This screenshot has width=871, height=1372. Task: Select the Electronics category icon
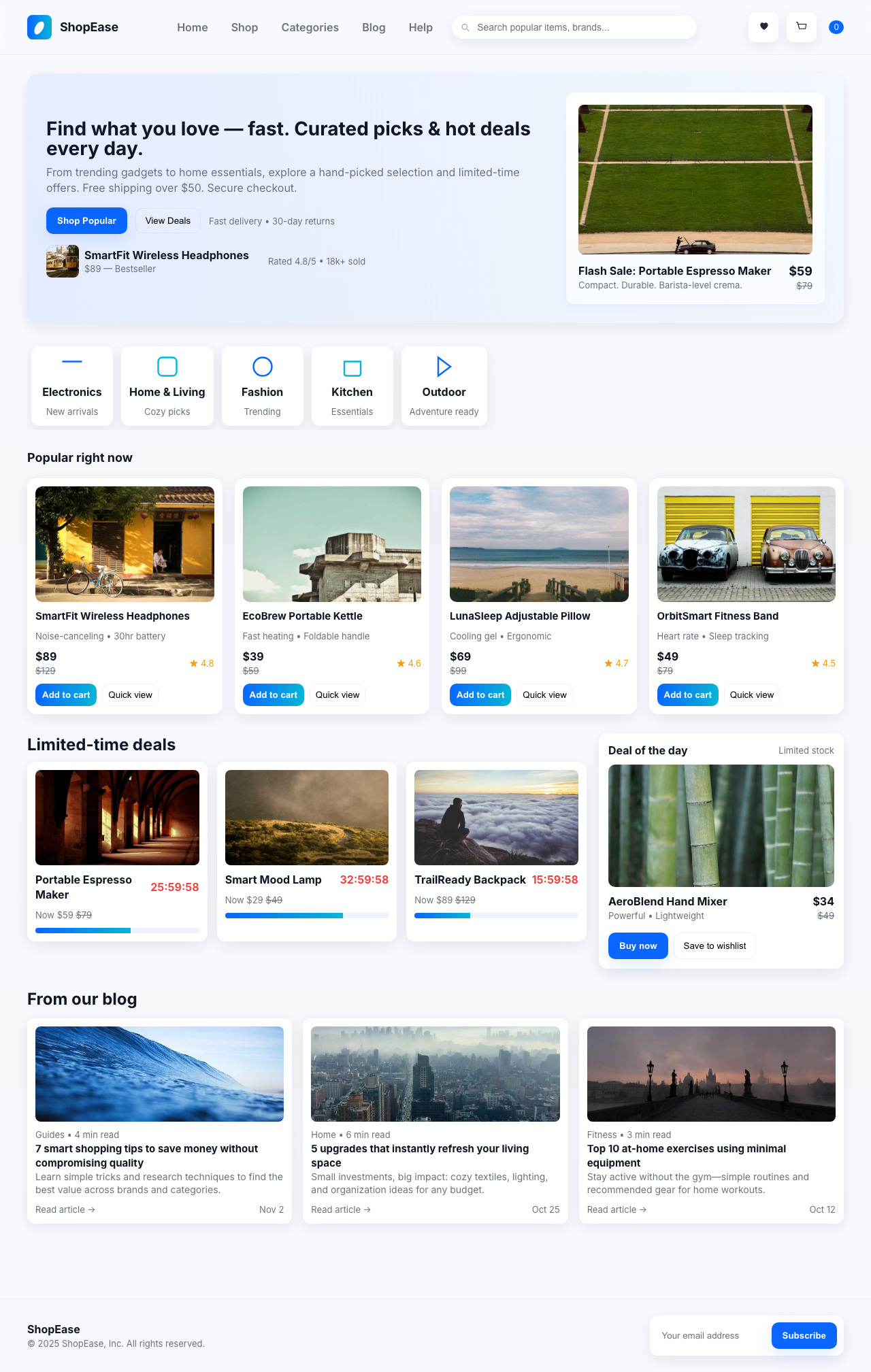[72, 362]
